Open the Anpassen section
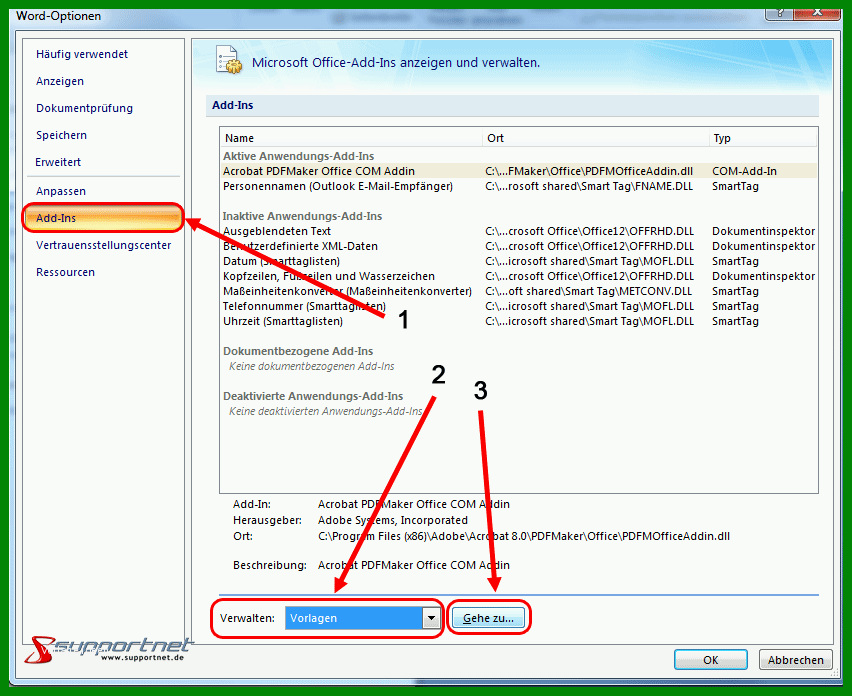This screenshot has width=852, height=696. 61,191
